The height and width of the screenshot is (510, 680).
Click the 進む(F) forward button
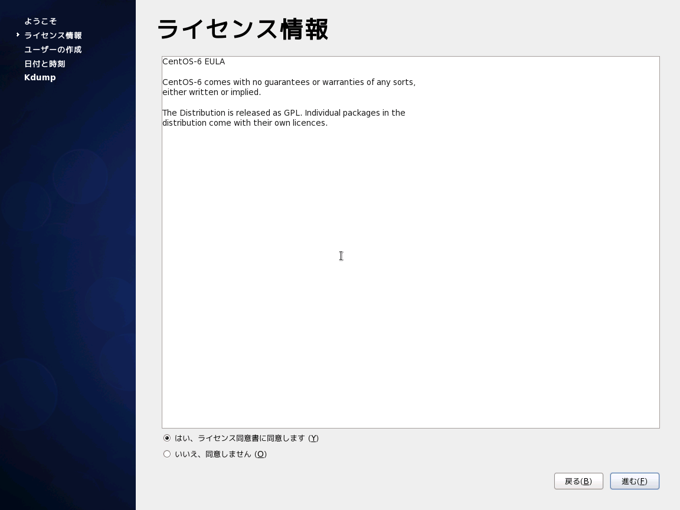(634, 481)
